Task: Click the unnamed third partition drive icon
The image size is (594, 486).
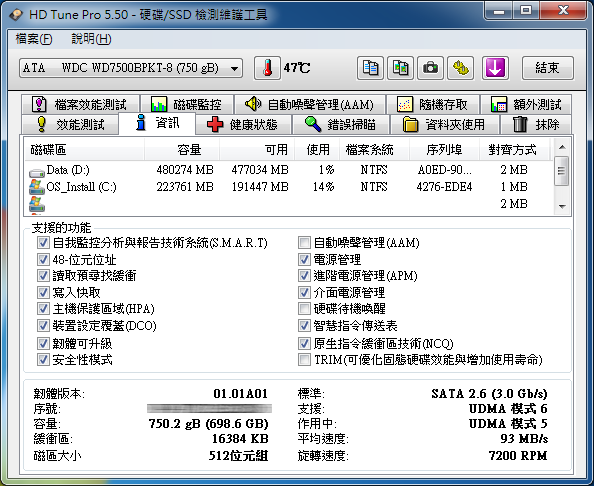Action: click(36, 204)
